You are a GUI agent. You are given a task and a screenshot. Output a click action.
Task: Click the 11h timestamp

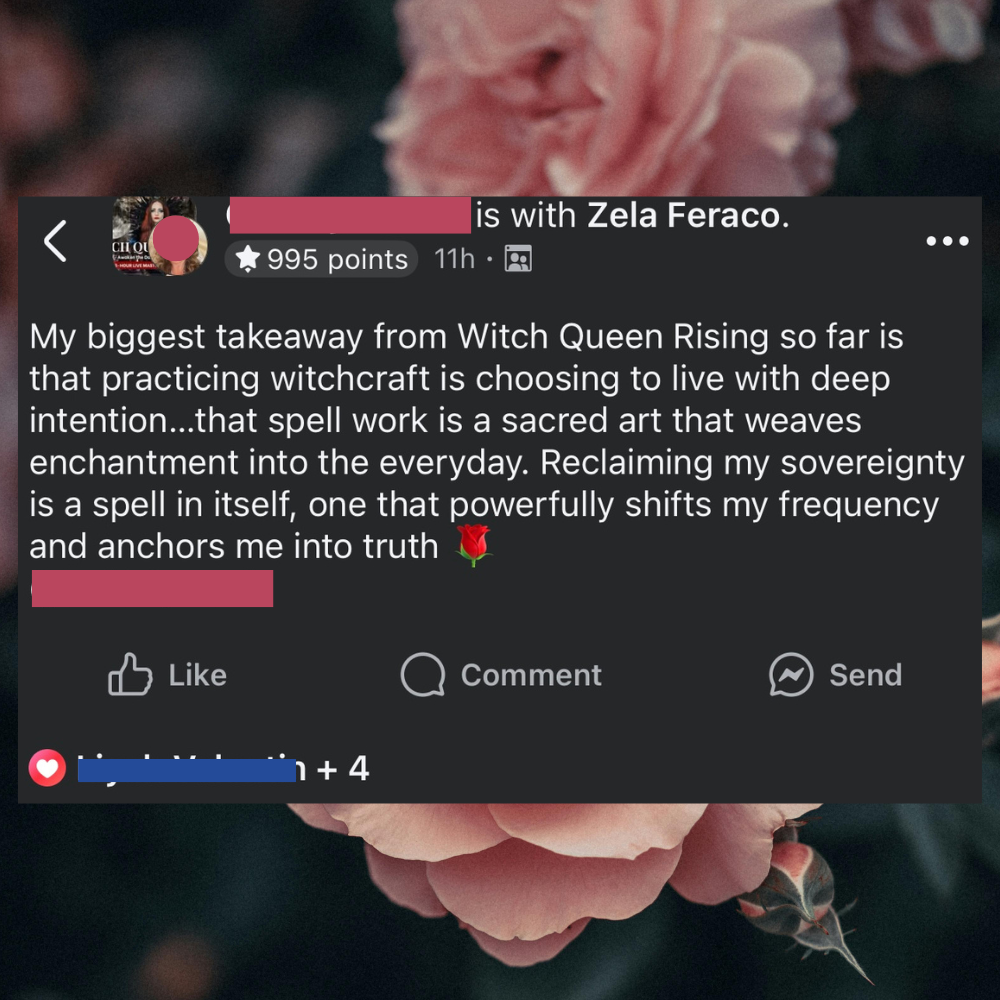pos(454,259)
